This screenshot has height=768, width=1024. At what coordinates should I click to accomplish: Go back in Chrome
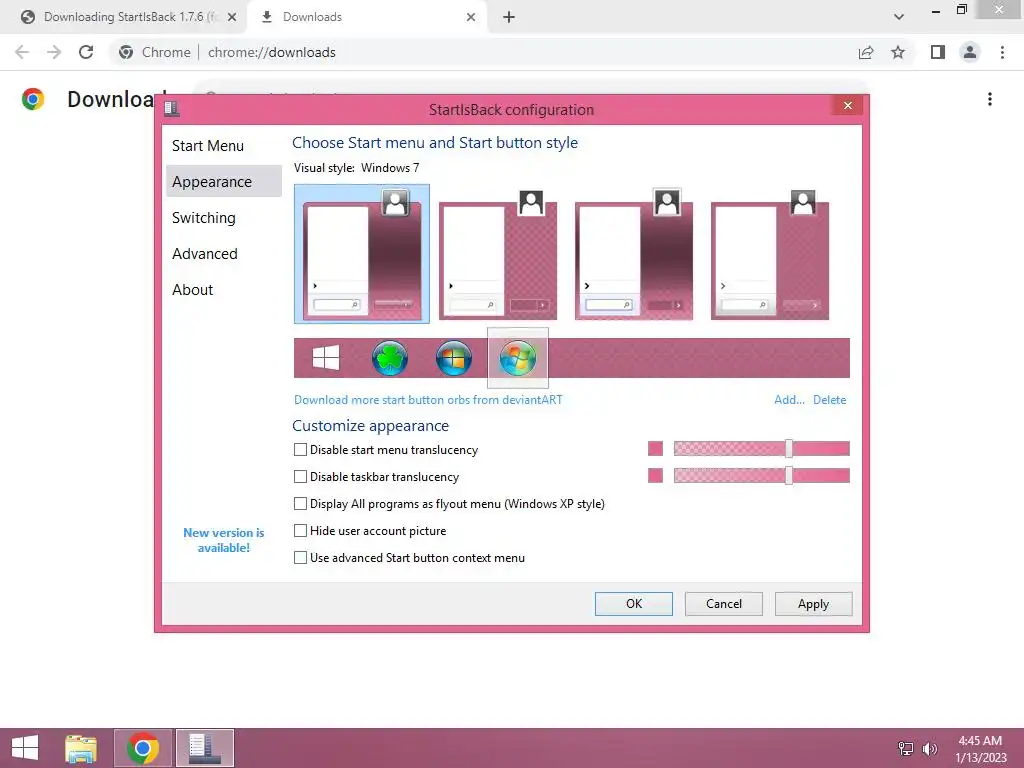(x=22, y=52)
